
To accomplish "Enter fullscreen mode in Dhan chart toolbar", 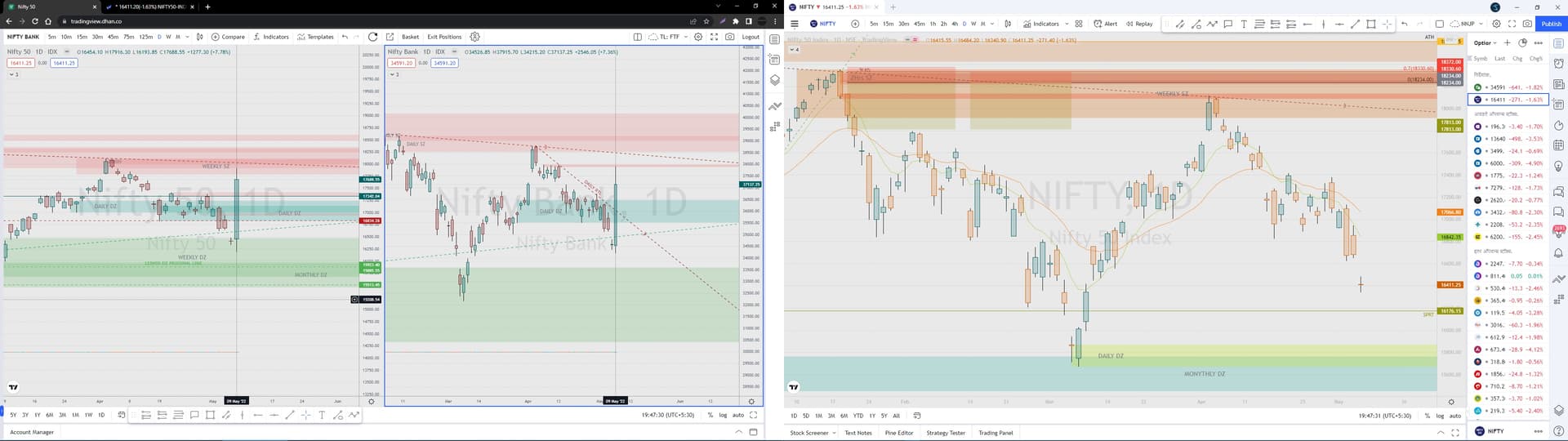I will click(x=714, y=37).
